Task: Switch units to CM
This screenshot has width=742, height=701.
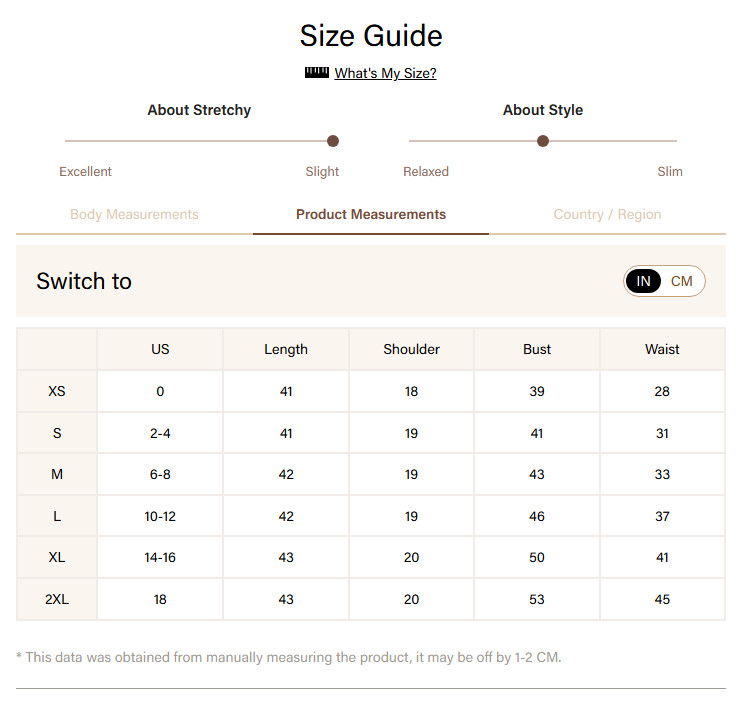Action: (x=681, y=281)
